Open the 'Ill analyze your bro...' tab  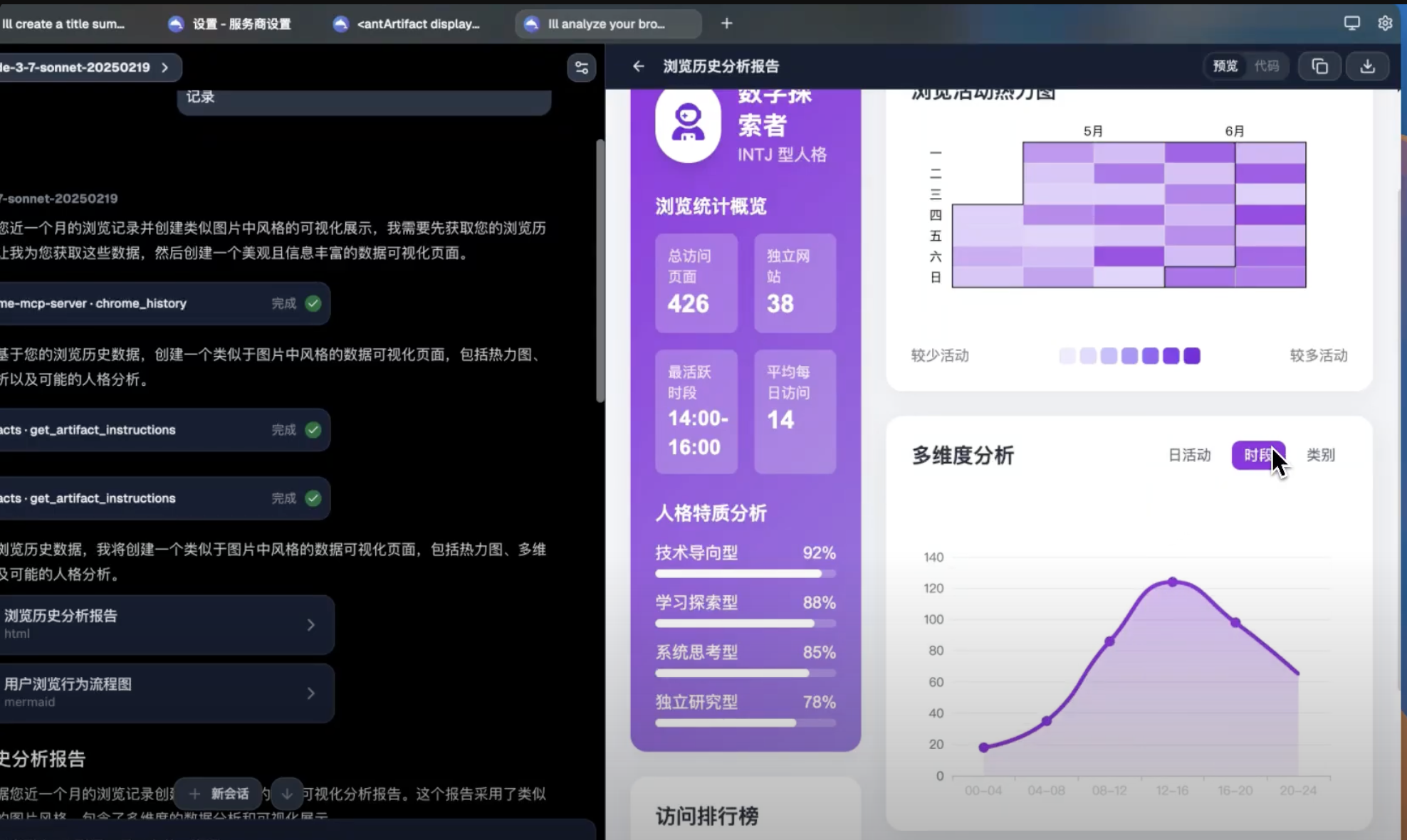[607, 23]
